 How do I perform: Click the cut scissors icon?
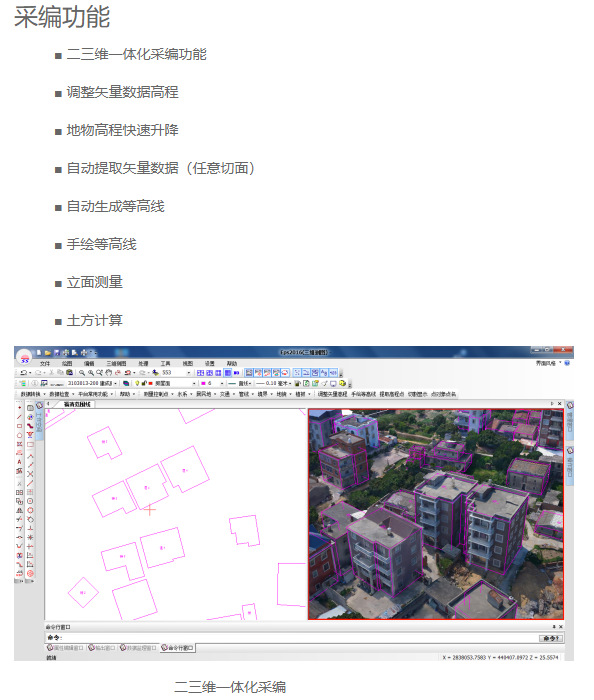[52, 372]
